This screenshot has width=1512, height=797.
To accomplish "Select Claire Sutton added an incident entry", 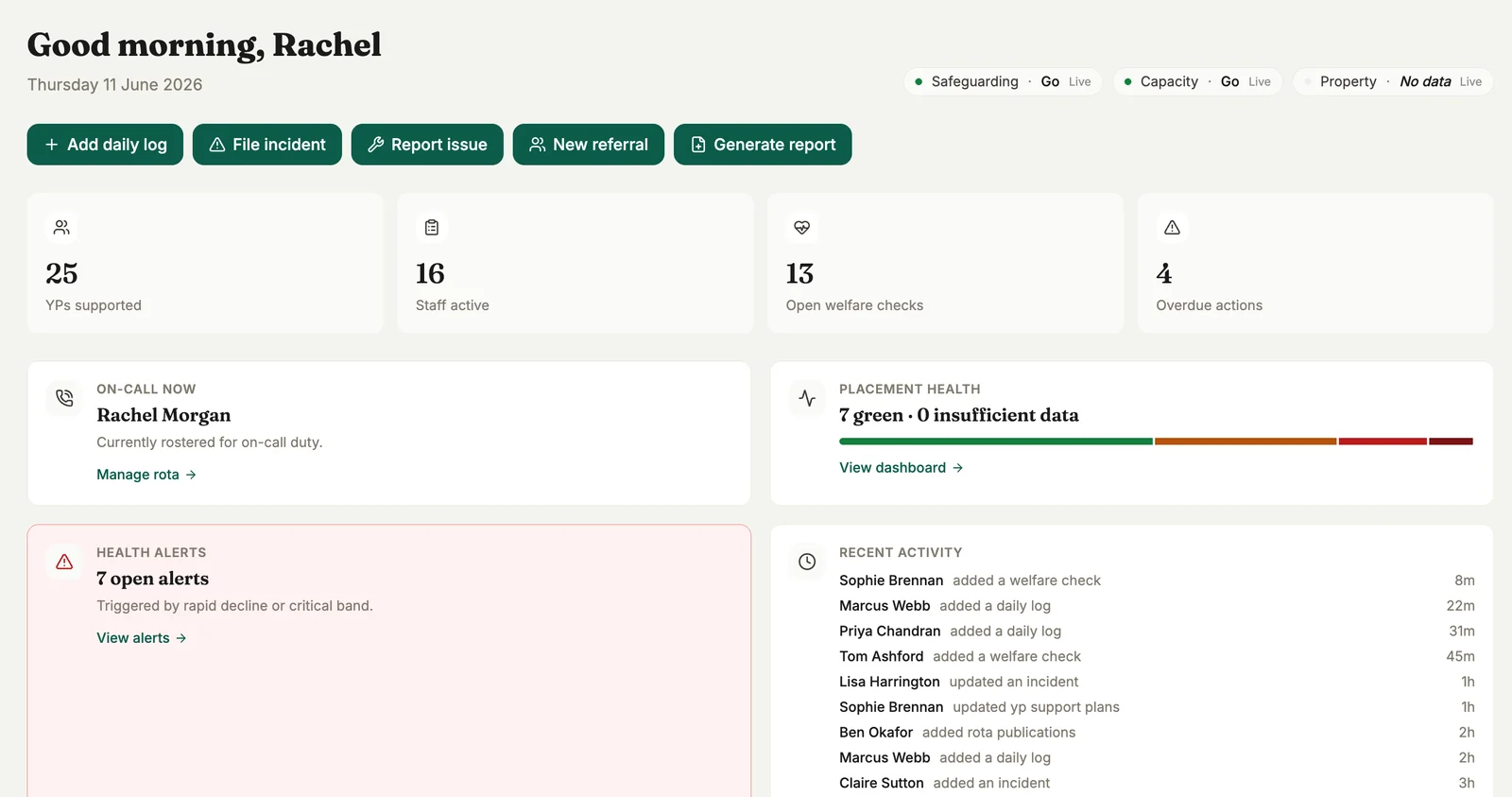I will [1157, 783].
